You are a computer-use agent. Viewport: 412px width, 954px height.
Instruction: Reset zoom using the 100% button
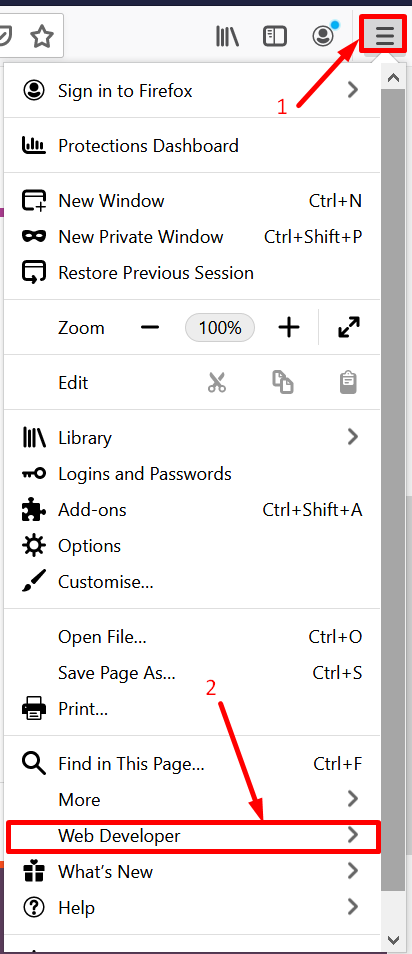click(220, 328)
